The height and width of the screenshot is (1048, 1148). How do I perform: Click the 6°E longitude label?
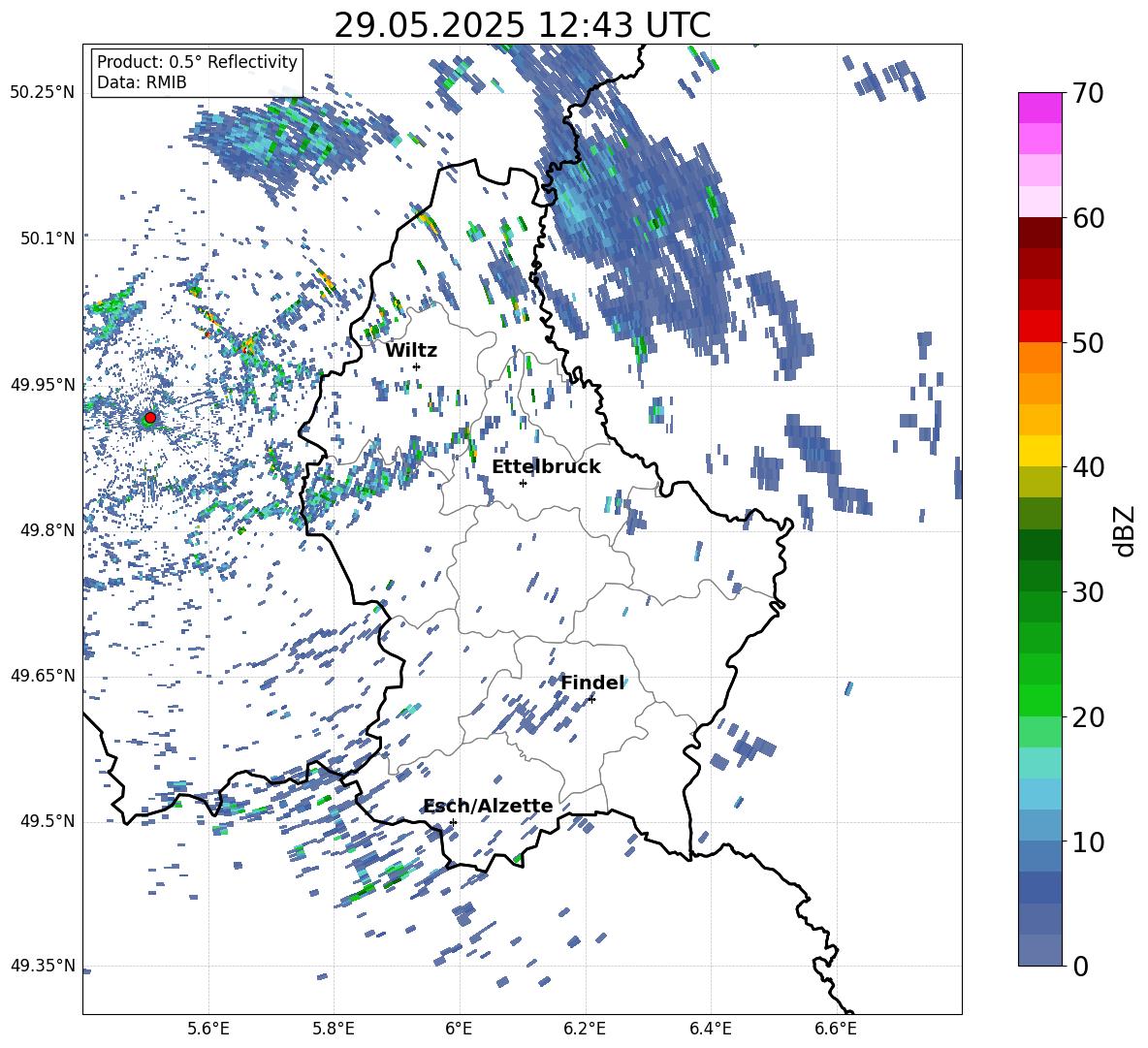click(x=459, y=1029)
